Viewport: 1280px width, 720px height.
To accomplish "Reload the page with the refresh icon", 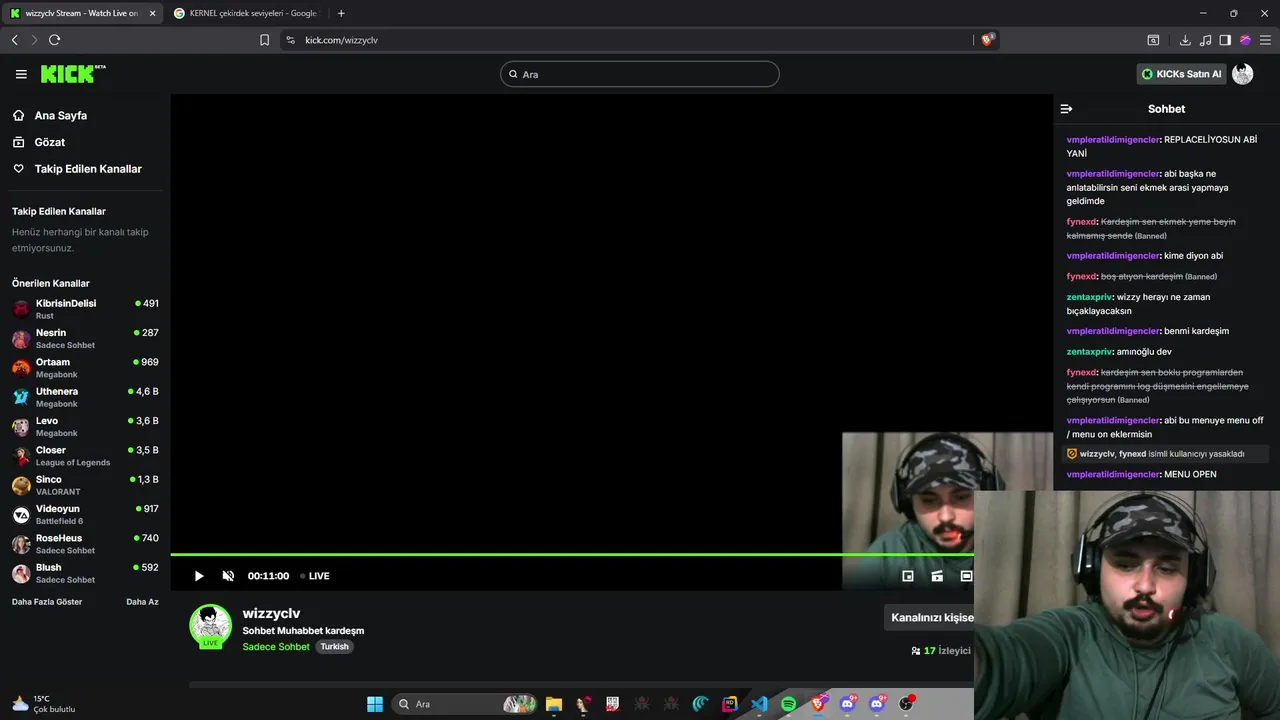I will [54, 40].
